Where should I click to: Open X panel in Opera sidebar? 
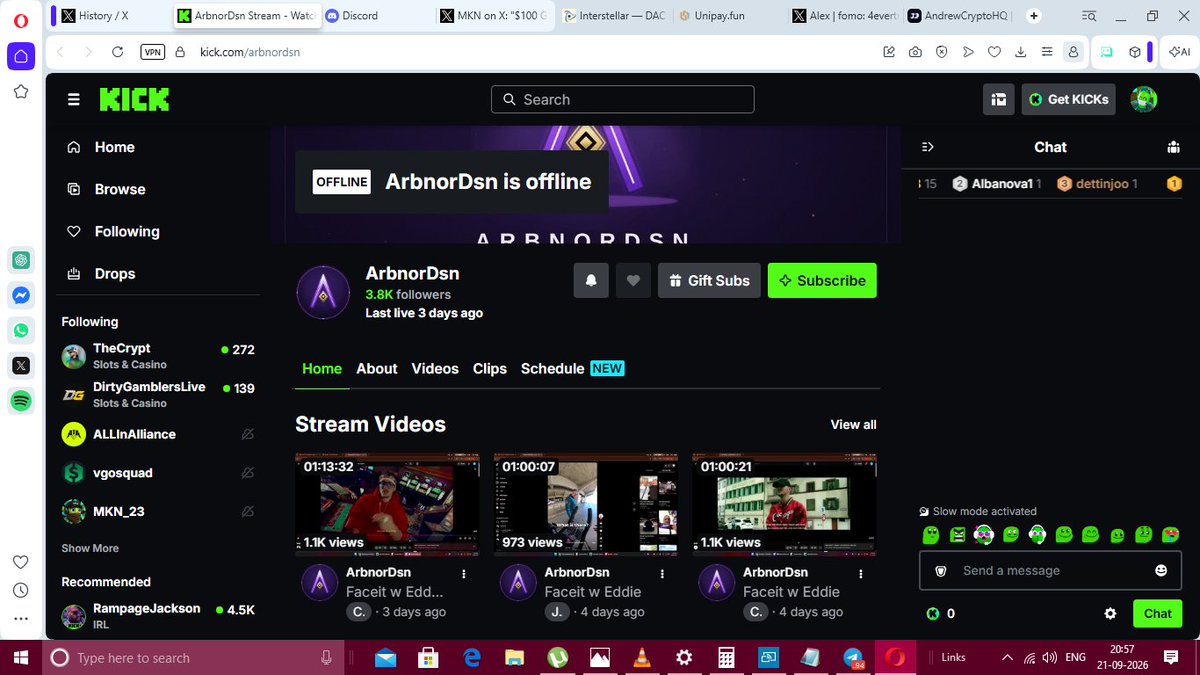point(20,366)
